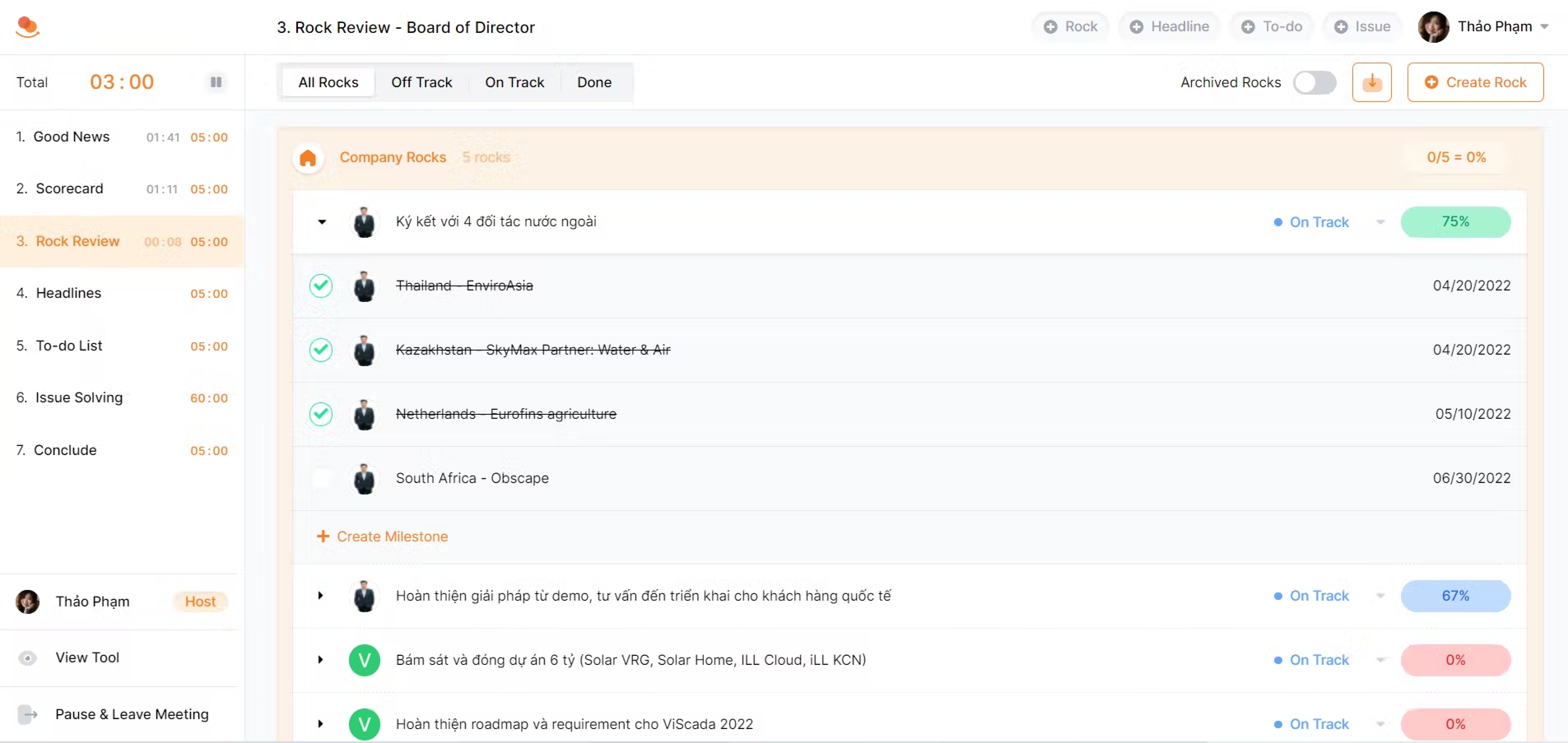
Task: Select the Done rocks tab
Action: (x=594, y=82)
